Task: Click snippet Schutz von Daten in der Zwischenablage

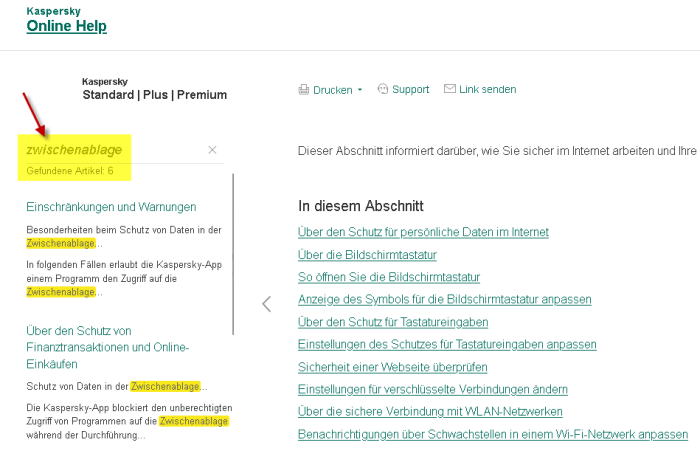Action: click(x=117, y=386)
